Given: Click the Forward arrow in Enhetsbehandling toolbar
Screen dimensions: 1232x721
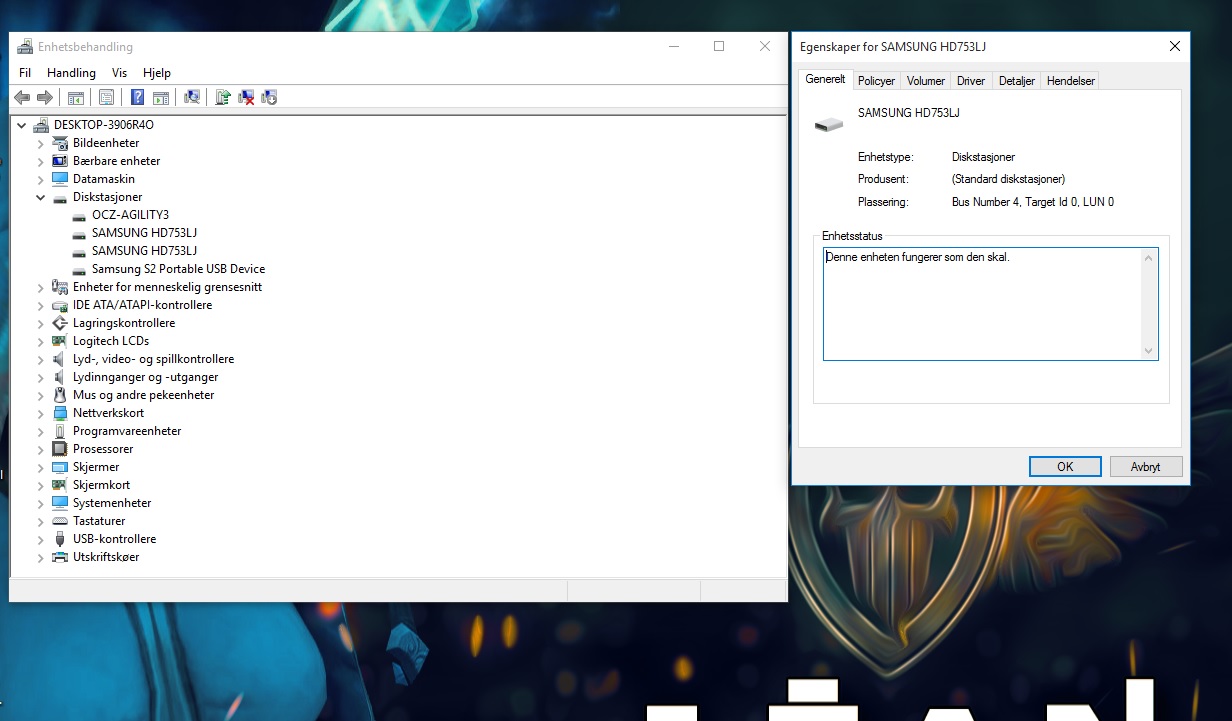Looking at the screenshot, I should point(44,97).
